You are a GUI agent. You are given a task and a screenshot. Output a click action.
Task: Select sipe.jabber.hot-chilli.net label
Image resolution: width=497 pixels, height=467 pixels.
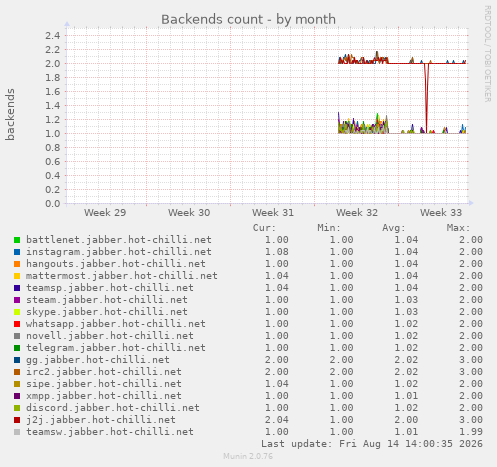click(x=104, y=384)
